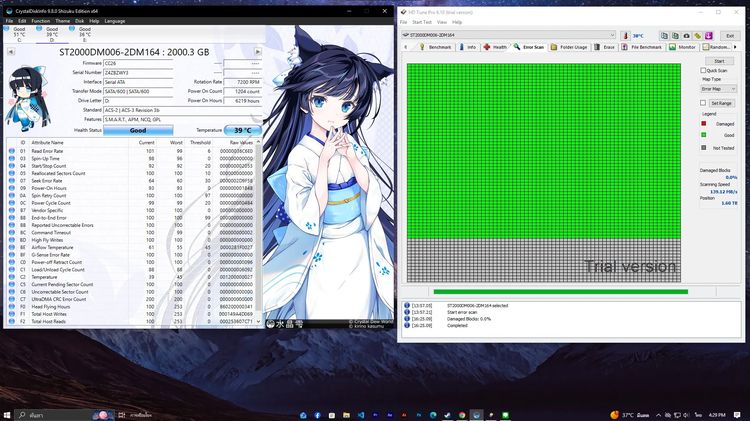
Task: Switch to Benchmark tab in HD Tune
Action: [435, 47]
